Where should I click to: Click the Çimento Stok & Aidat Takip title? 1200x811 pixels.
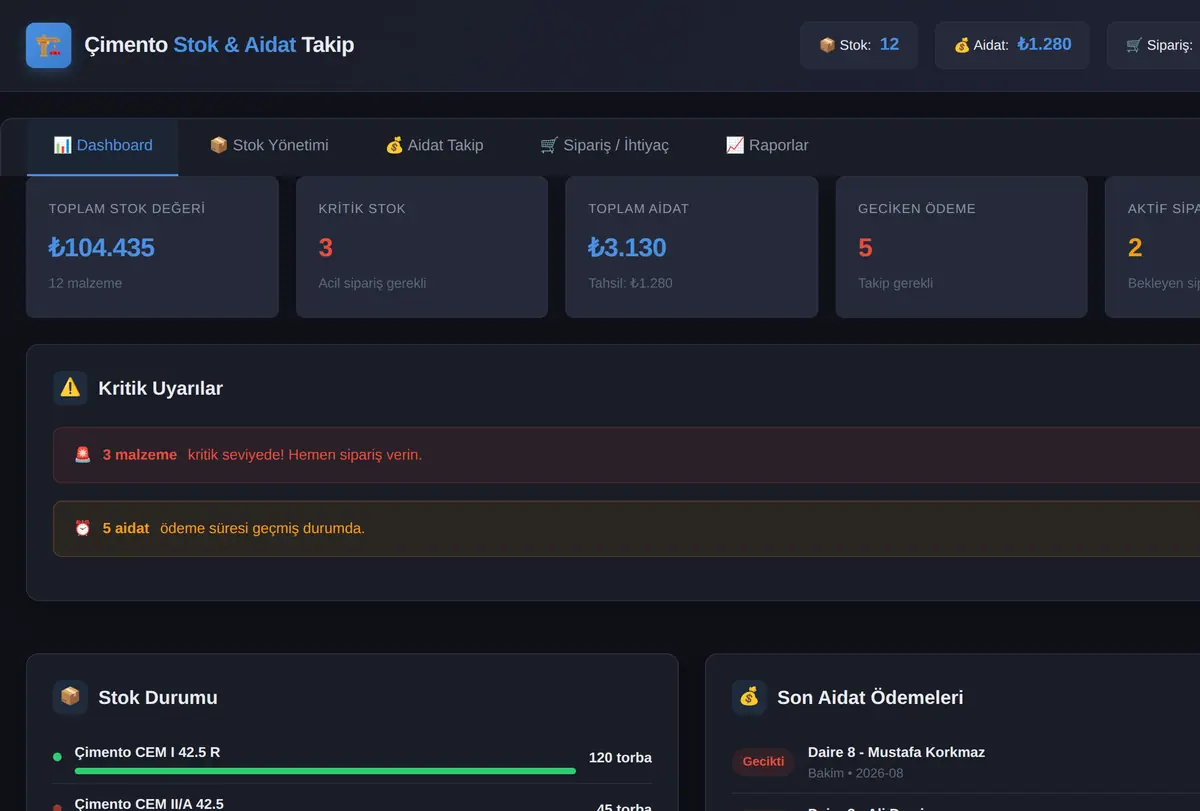coord(219,45)
